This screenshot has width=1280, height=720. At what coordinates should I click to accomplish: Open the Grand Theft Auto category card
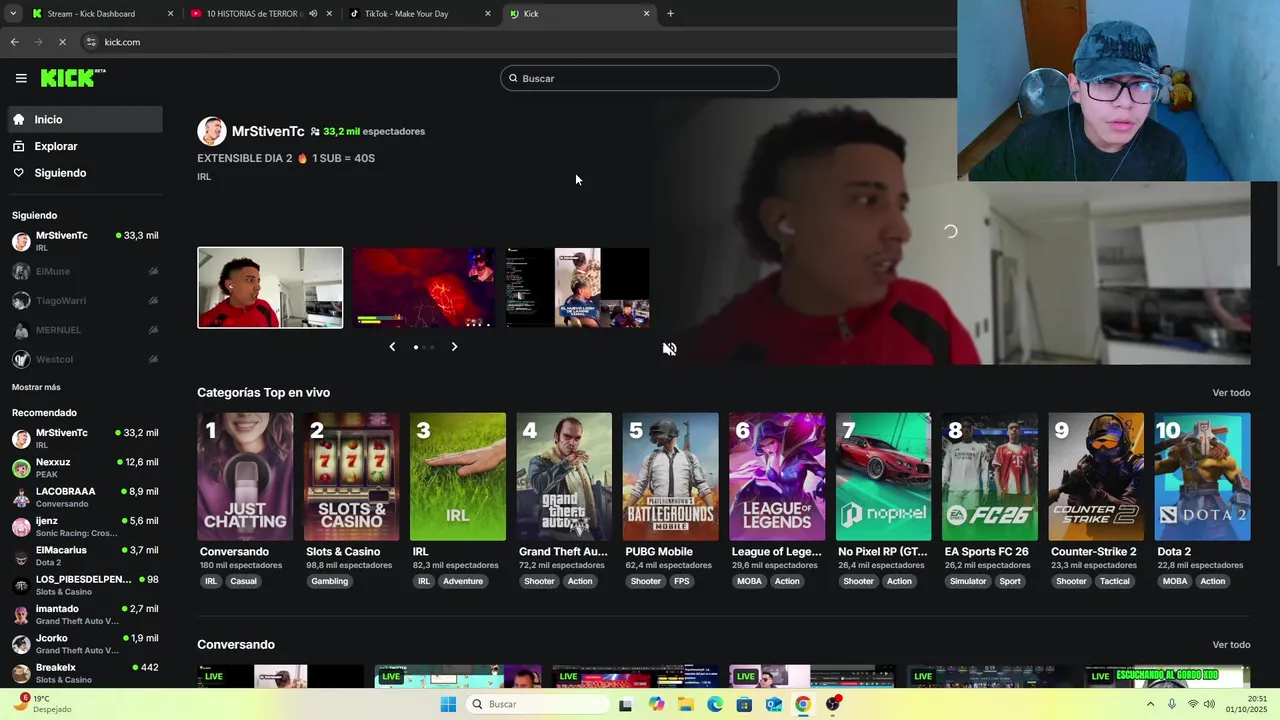click(564, 477)
